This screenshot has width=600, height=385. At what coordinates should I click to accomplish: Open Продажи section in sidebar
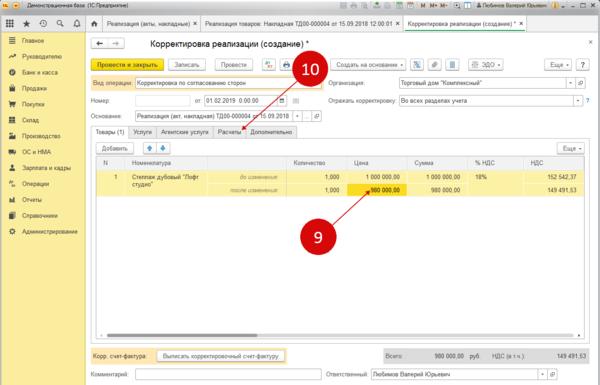point(34,88)
